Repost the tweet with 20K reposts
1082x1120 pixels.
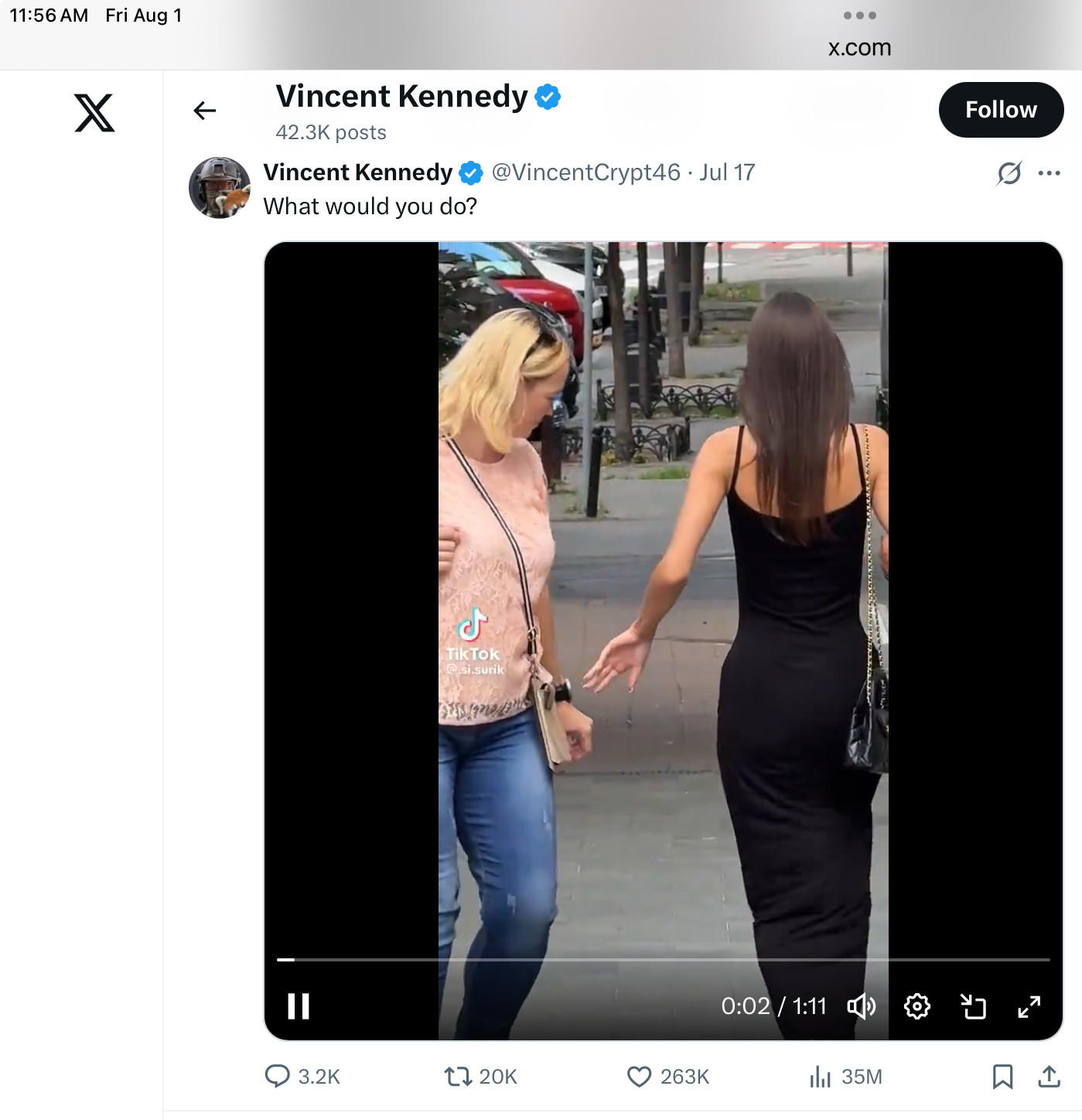click(458, 1076)
